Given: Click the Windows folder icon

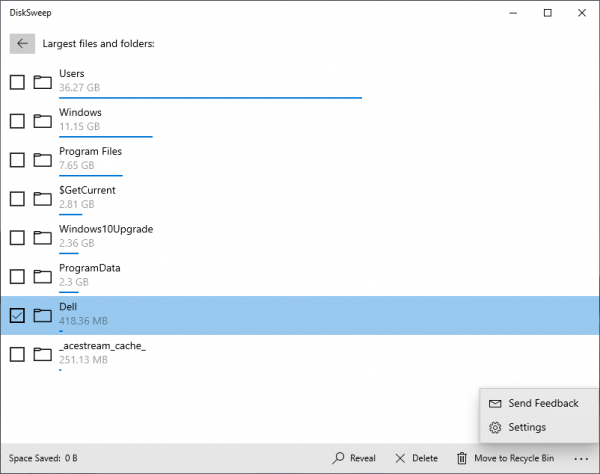Looking at the screenshot, I should pos(42,121).
